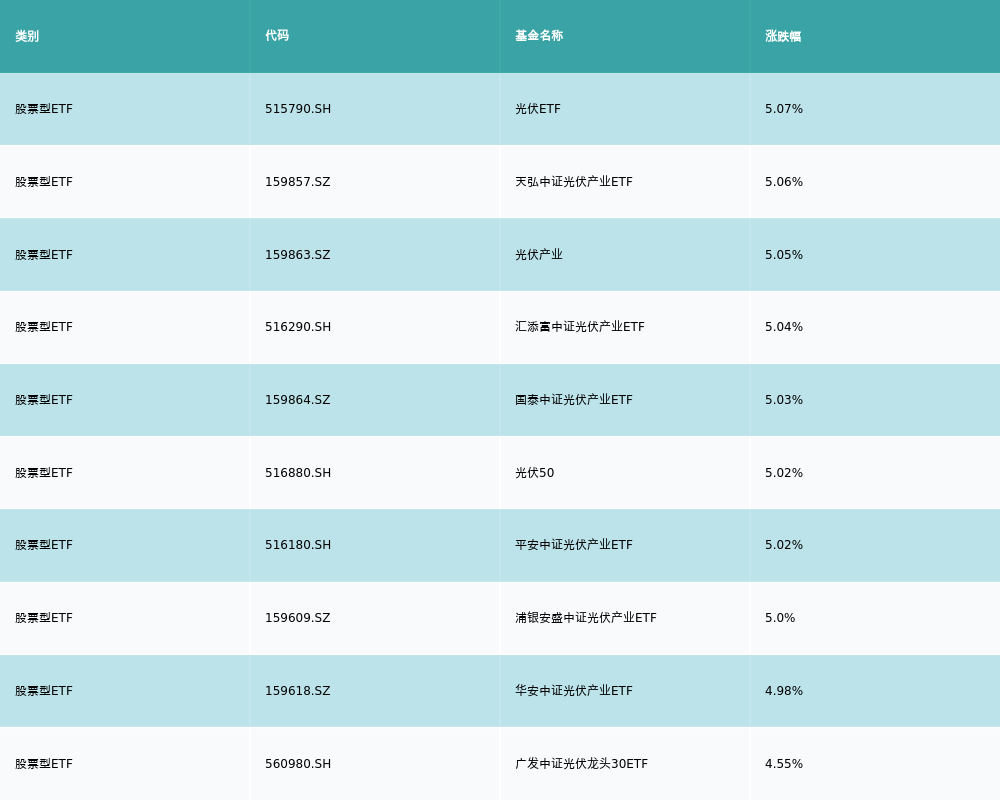Select fund code 159864.SZ
The width and height of the screenshot is (1000, 800).
298,400
